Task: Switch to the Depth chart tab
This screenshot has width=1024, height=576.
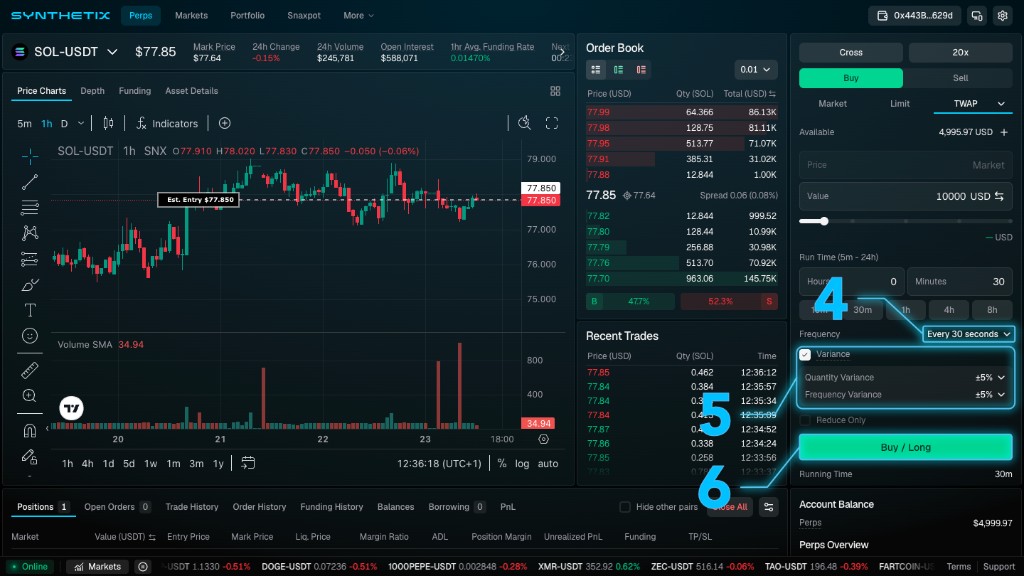Action: pos(92,91)
